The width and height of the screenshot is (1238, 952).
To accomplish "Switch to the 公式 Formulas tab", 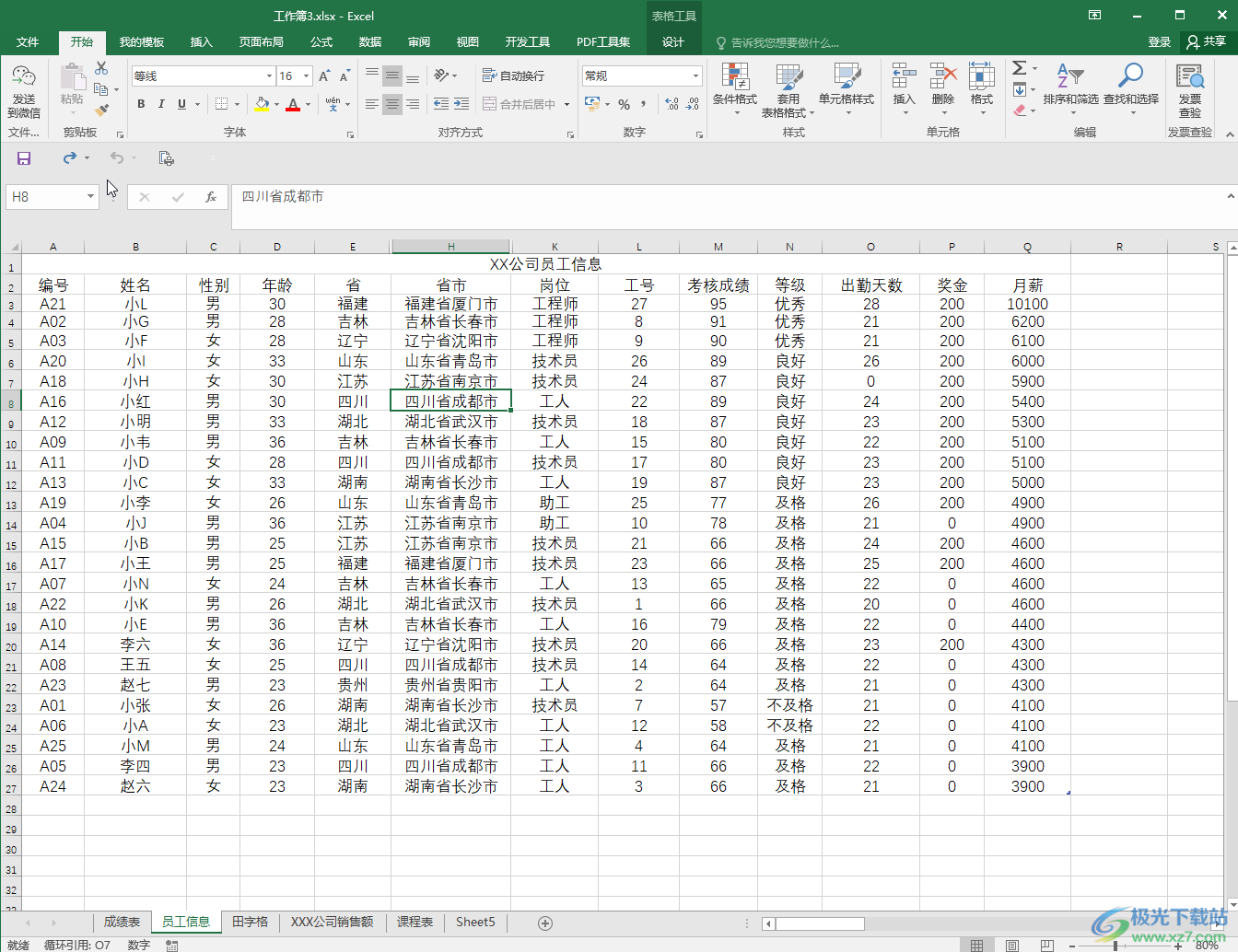I will pos(321,41).
